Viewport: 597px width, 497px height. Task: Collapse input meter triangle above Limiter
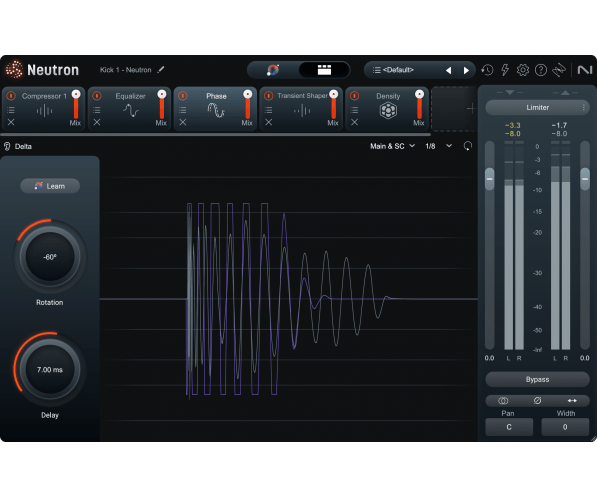[x=510, y=93]
